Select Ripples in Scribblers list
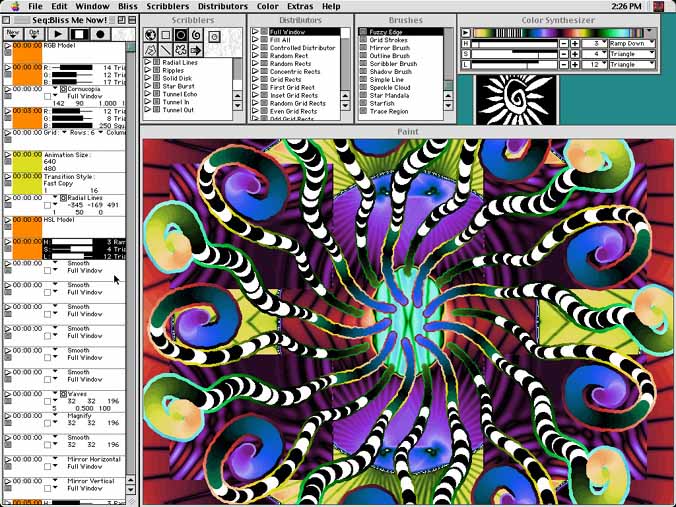Screen dimensions: 676x507 (173, 70)
